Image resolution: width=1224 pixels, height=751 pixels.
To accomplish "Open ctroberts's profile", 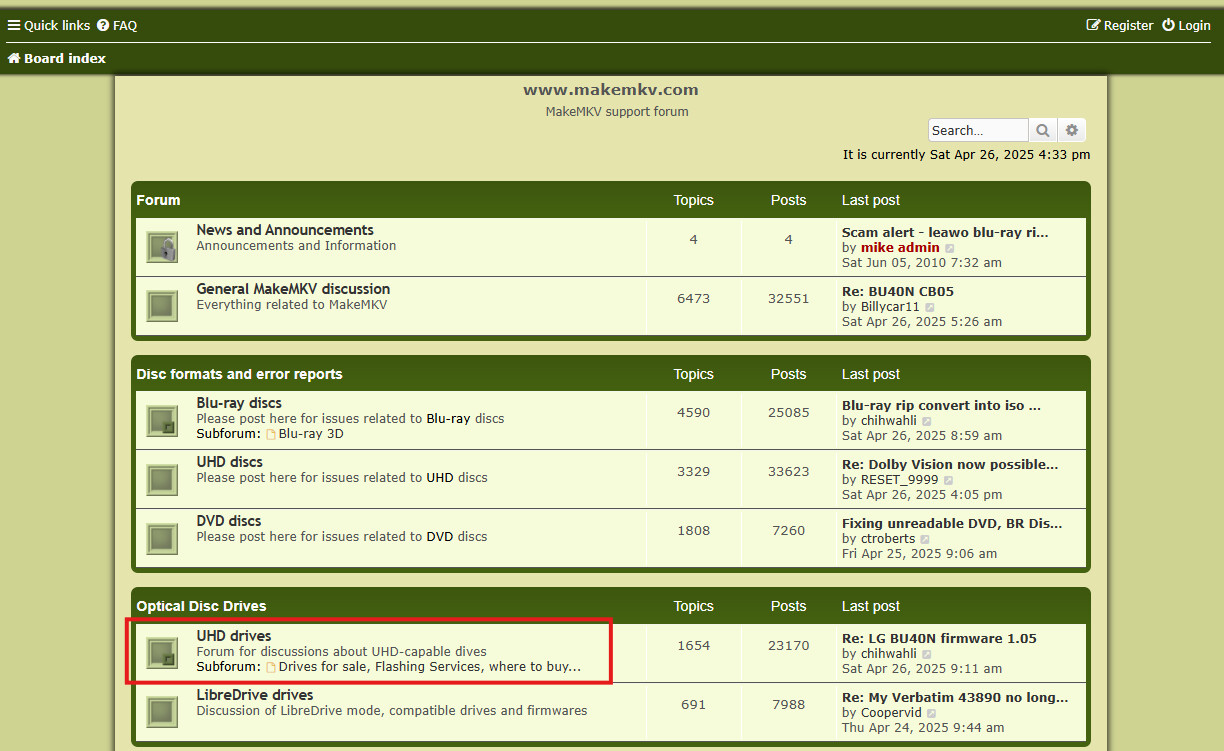I will 888,538.
